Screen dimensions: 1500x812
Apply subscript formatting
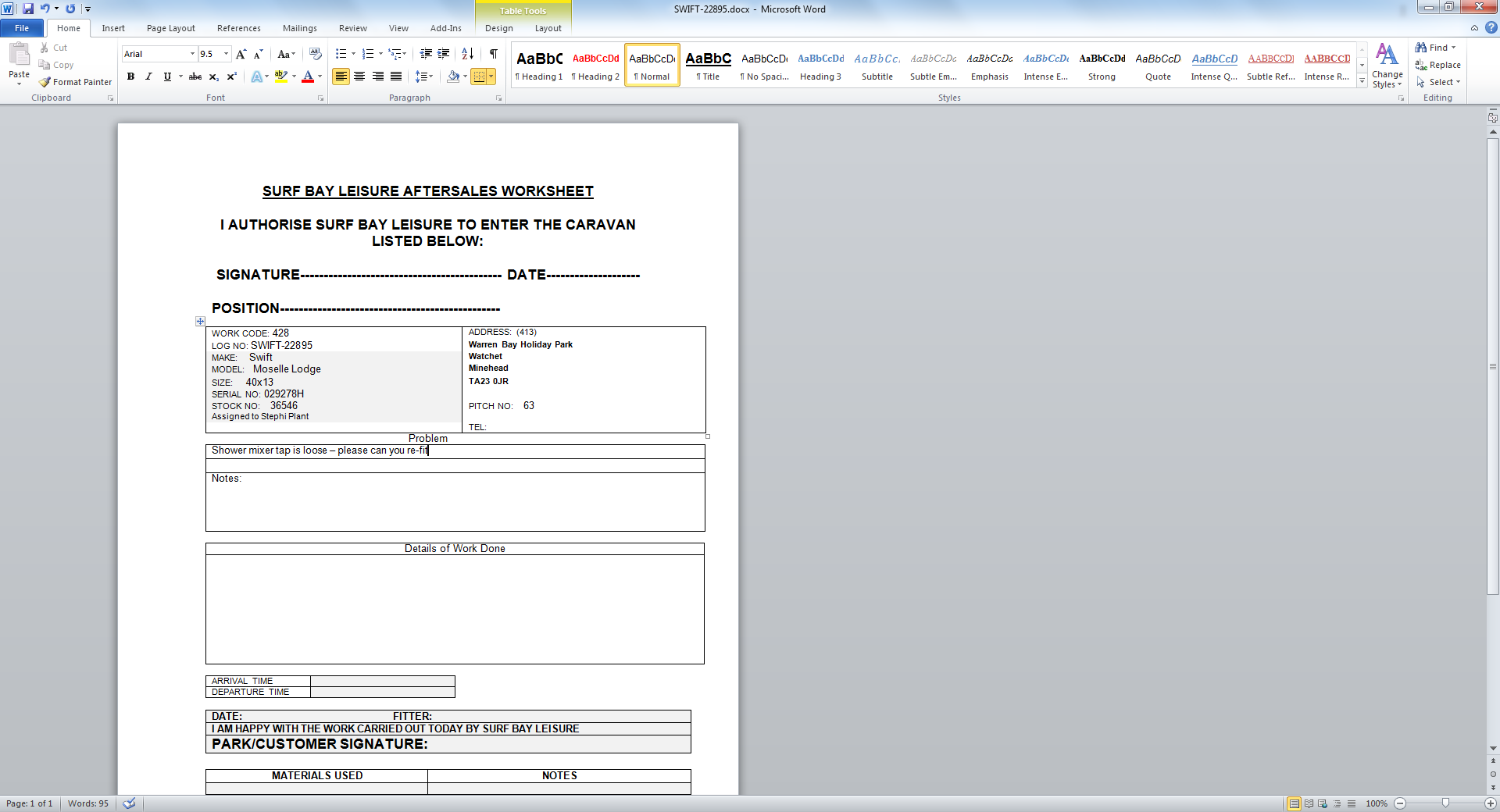pyautogui.click(x=213, y=77)
